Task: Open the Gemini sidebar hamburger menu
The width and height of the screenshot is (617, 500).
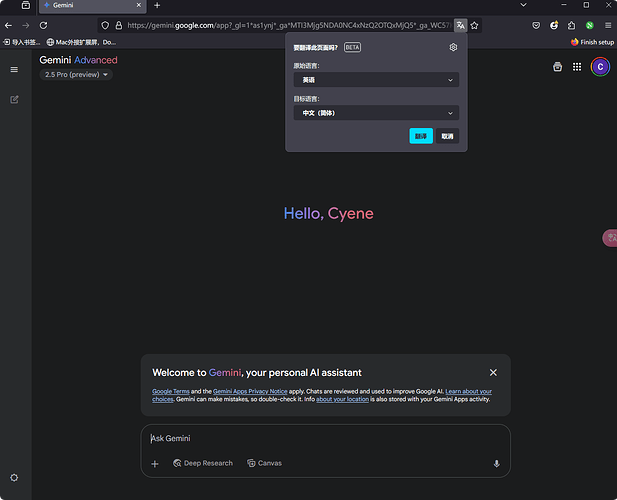Action: click(x=14, y=70)
